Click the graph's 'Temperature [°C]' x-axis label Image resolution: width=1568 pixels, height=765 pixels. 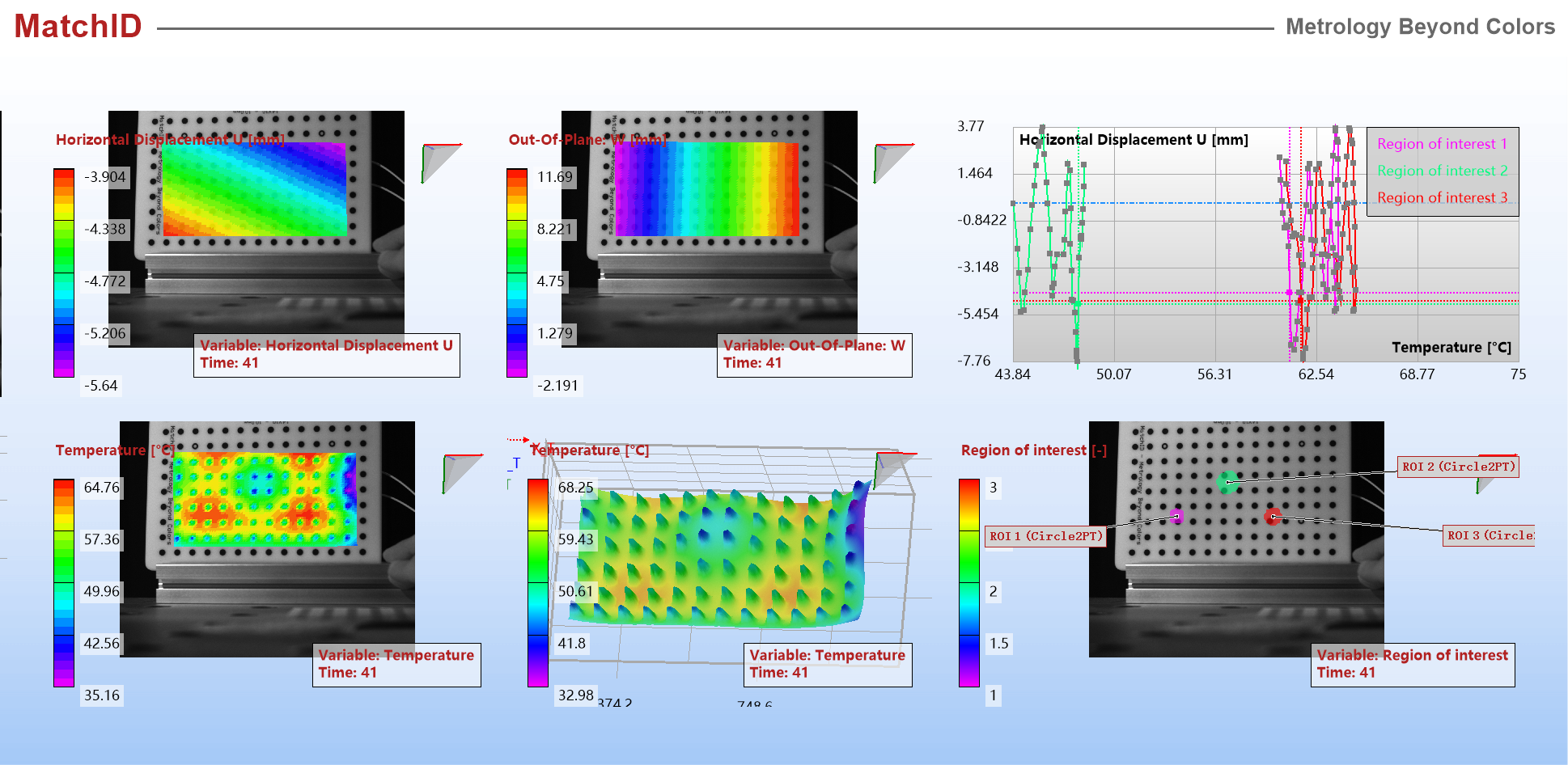click(x=1451, y=348)
